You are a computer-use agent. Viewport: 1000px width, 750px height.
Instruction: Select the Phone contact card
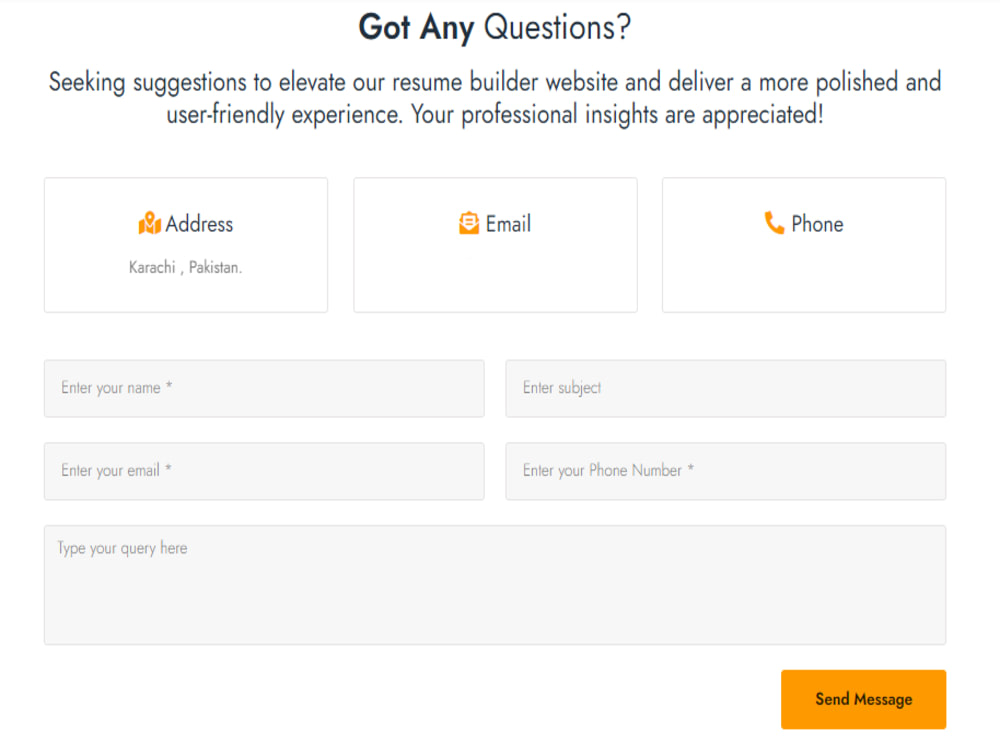(x=803, y=244)
